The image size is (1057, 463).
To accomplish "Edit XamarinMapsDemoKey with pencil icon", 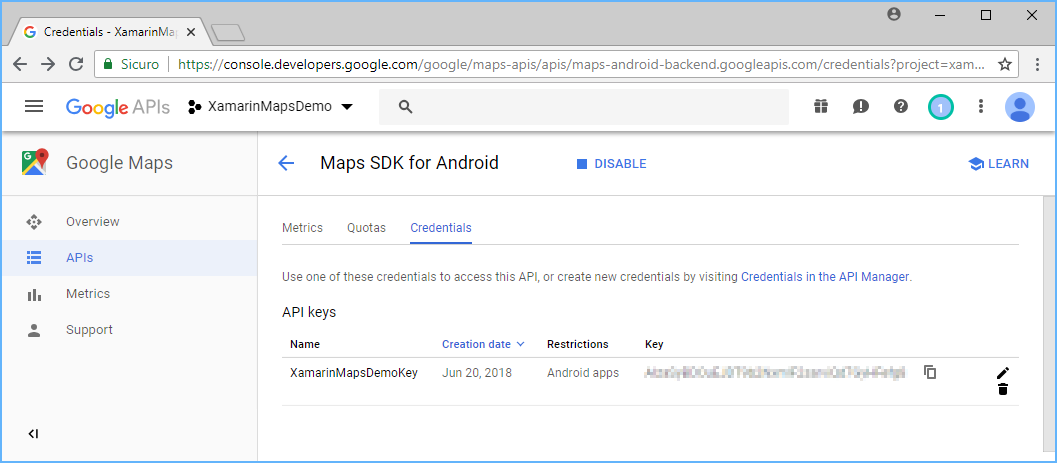I will click(x=1002, y=373).
